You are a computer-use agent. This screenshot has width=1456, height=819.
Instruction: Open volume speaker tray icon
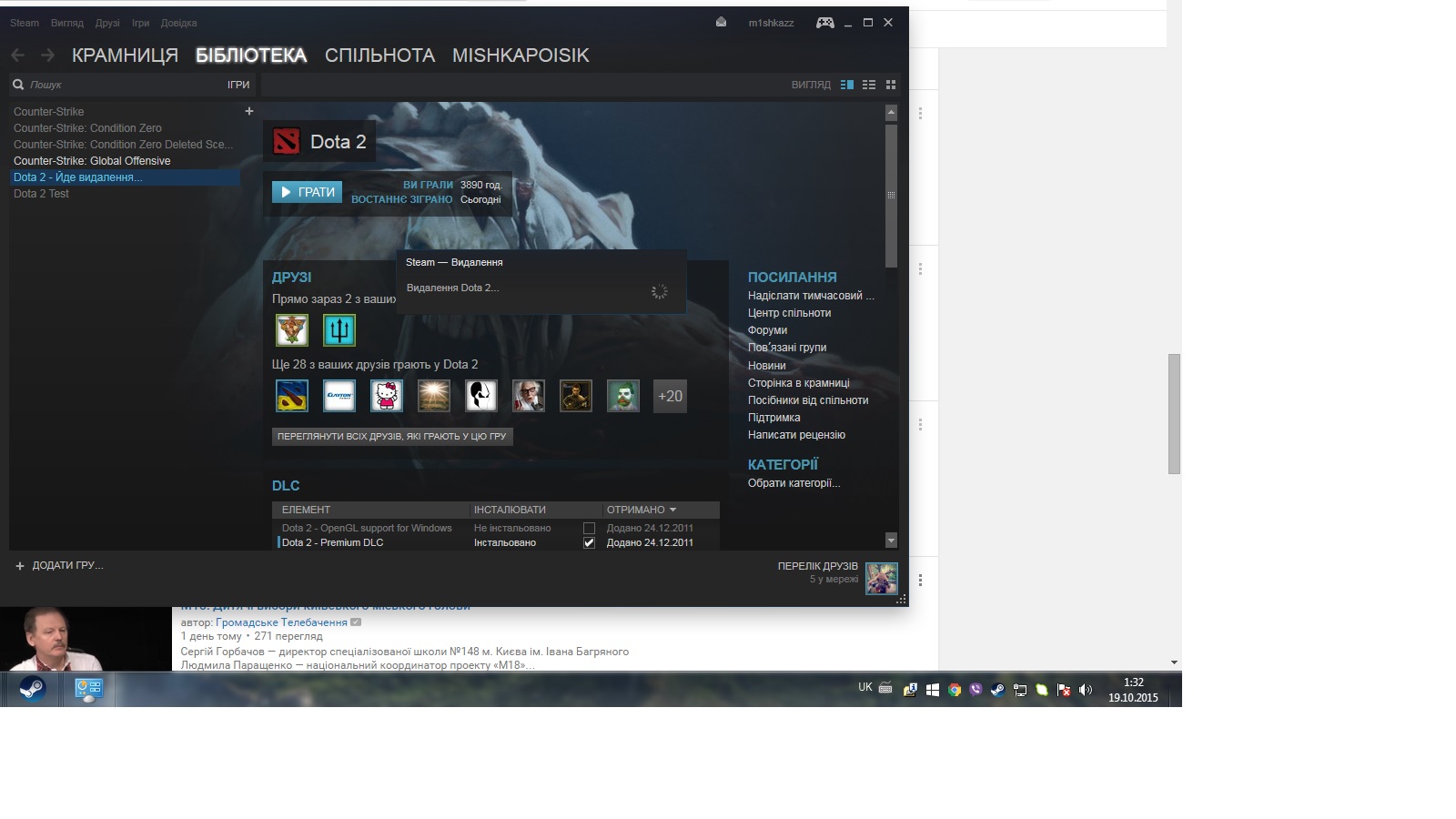[x=1085, y=690]
